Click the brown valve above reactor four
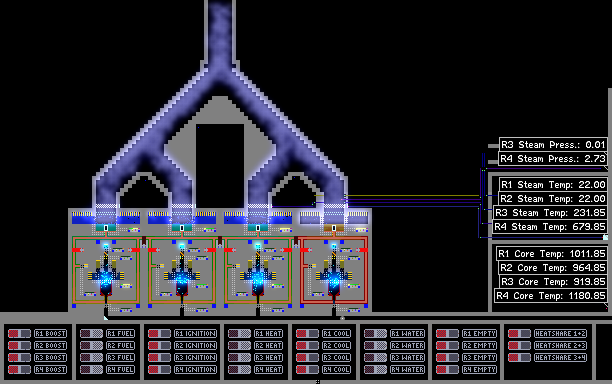This screenshot has height=384, width=612. (334, 228)
